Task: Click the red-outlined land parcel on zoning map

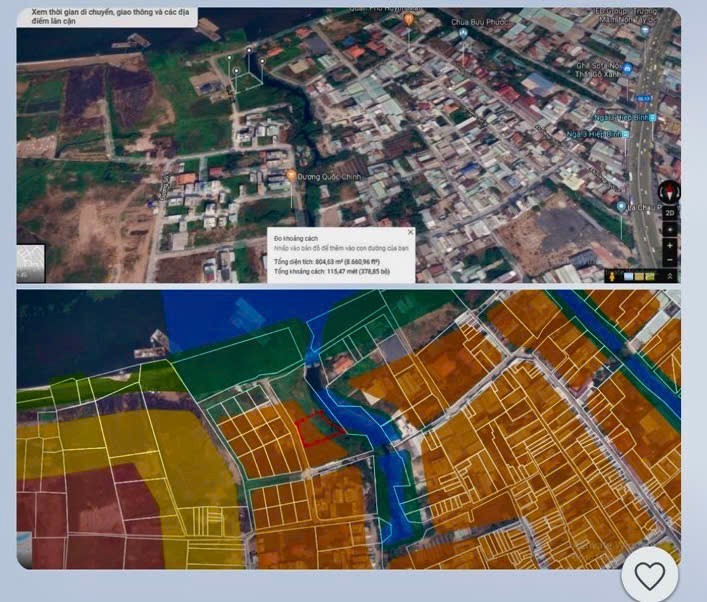Action: [319, 428]
